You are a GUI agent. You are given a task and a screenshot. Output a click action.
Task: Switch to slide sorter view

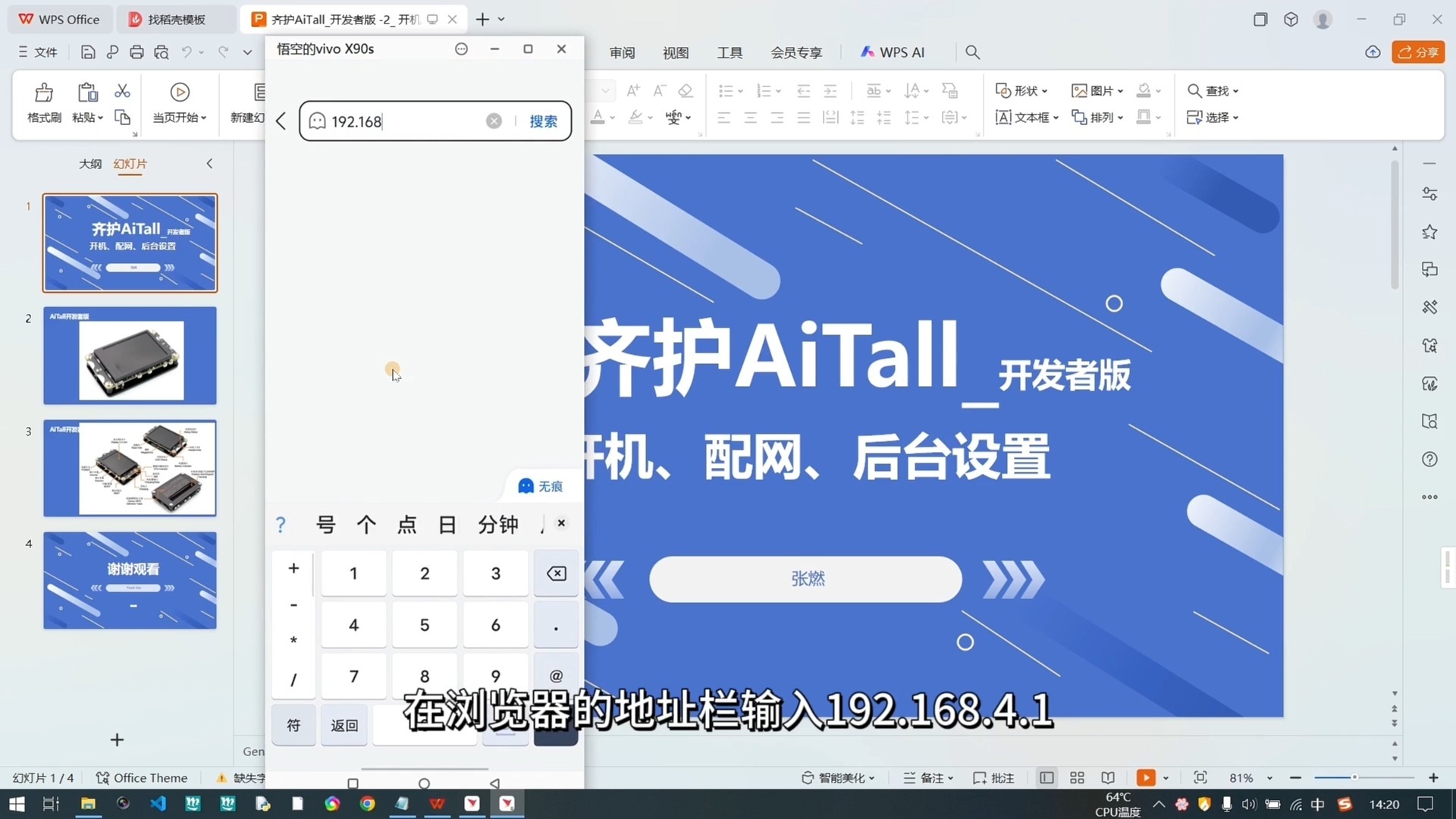click(x=1077, y=777)
